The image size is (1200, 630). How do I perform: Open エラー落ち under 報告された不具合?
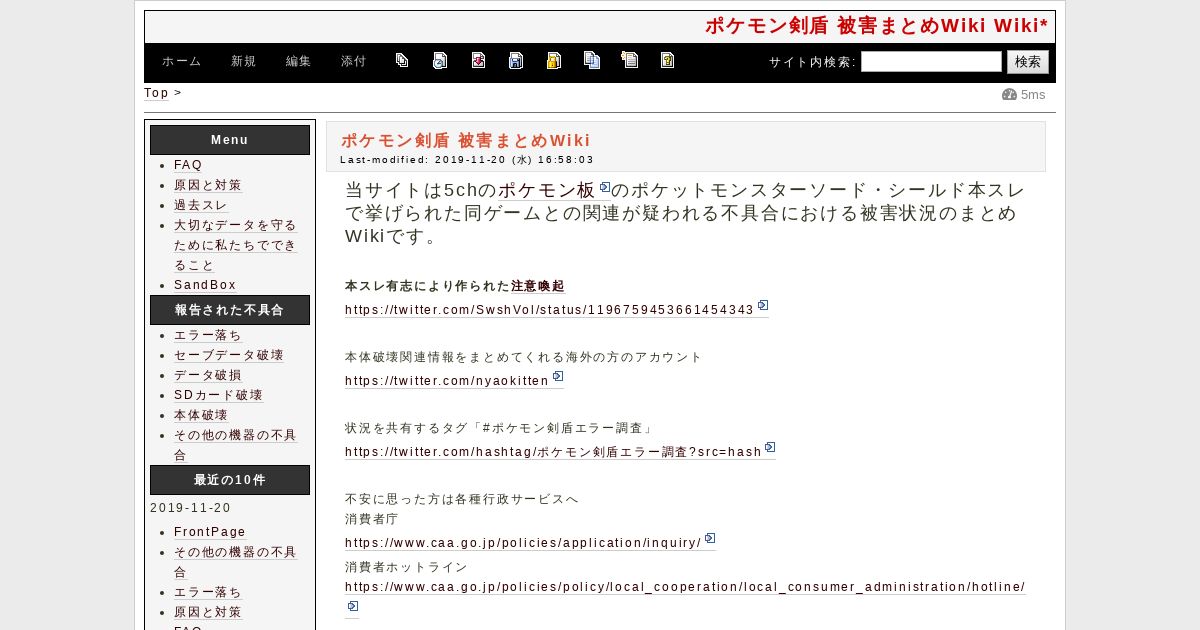[208, 335]
